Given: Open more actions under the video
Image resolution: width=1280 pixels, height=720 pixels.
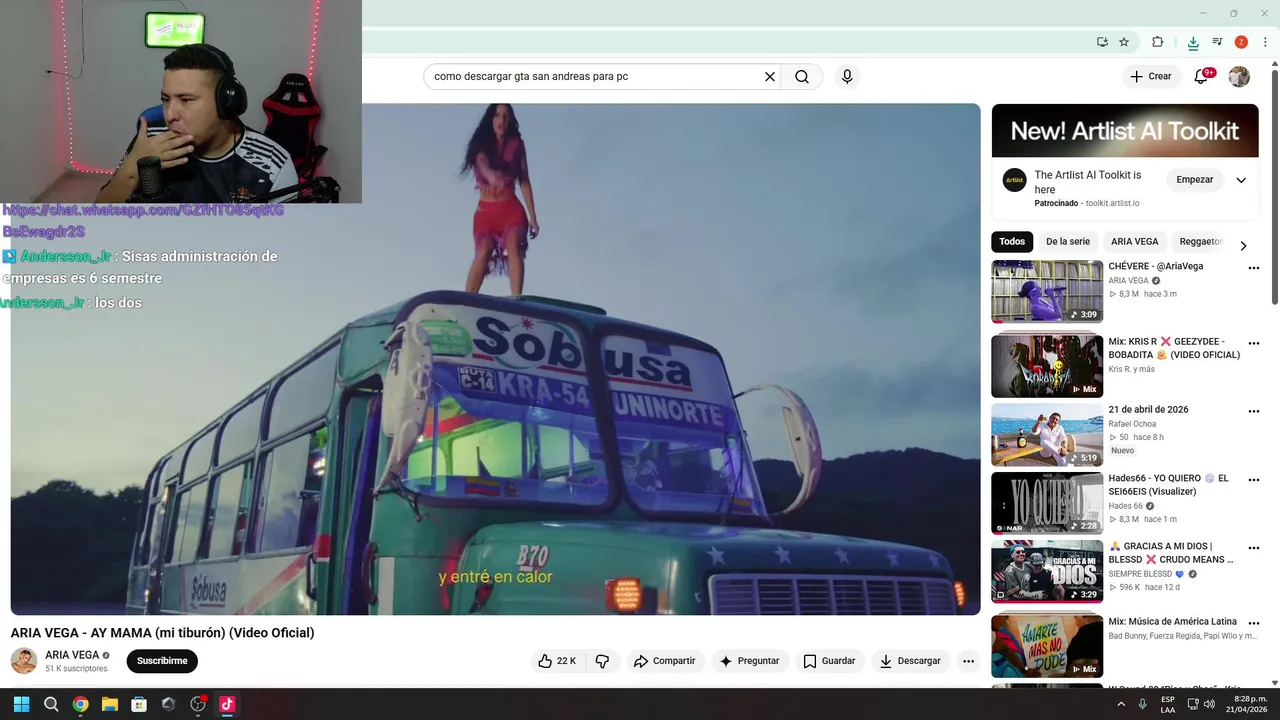Looking at the screenshot, I should tap(968, 661).
